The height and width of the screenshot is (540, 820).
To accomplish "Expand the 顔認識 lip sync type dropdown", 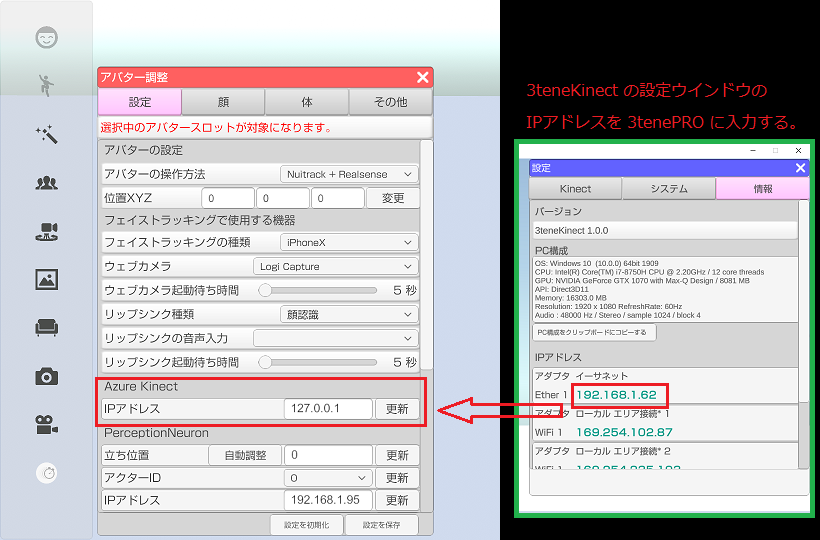I will pos(349,315).
